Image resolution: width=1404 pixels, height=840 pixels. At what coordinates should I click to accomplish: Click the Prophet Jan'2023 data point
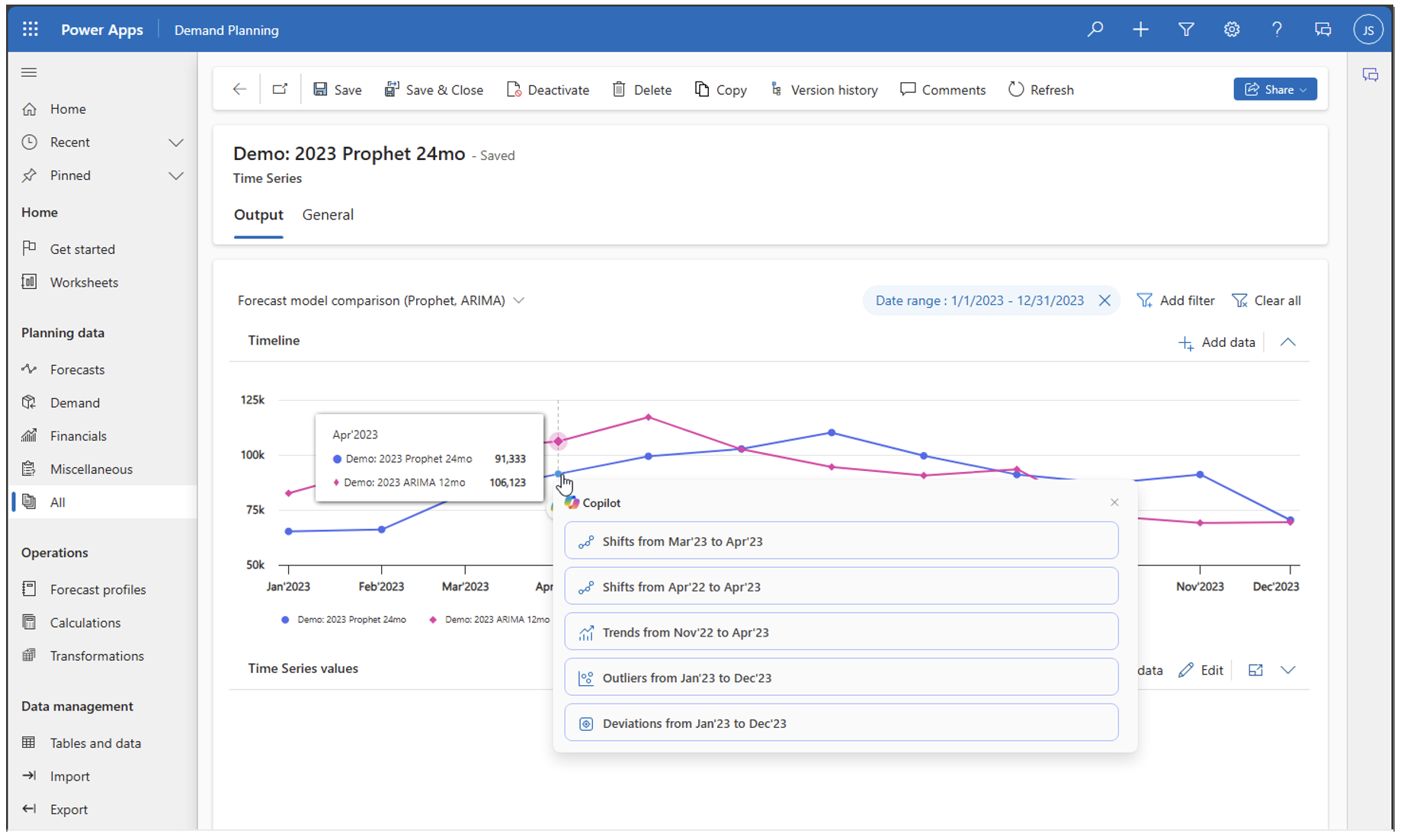pyautogui.click(x=289, y=531)
